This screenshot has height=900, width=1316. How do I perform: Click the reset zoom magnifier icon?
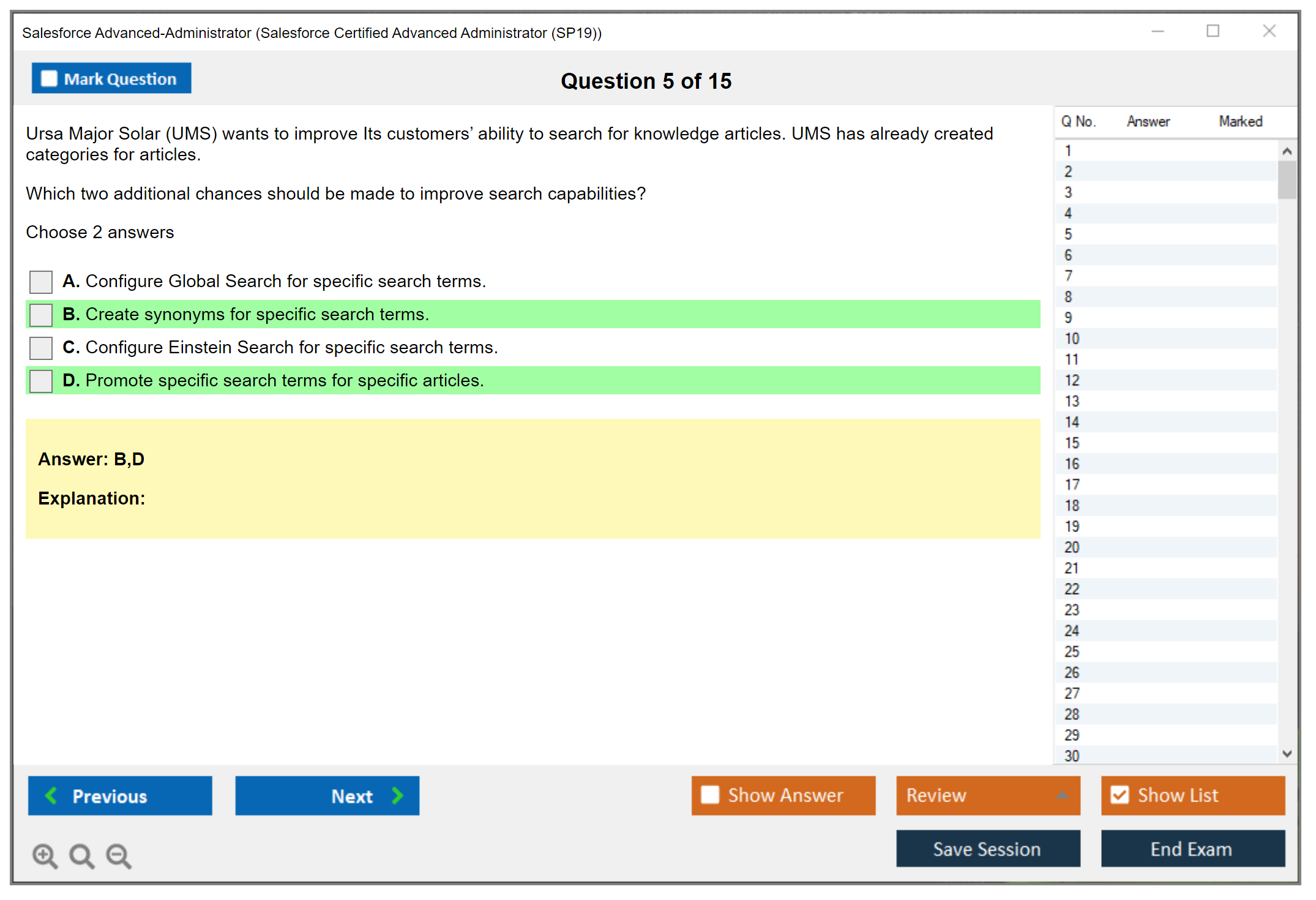(81, 855)
